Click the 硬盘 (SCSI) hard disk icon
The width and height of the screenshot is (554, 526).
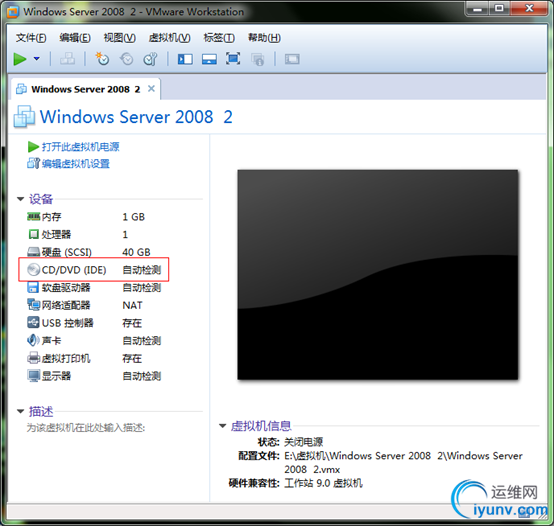34,252
